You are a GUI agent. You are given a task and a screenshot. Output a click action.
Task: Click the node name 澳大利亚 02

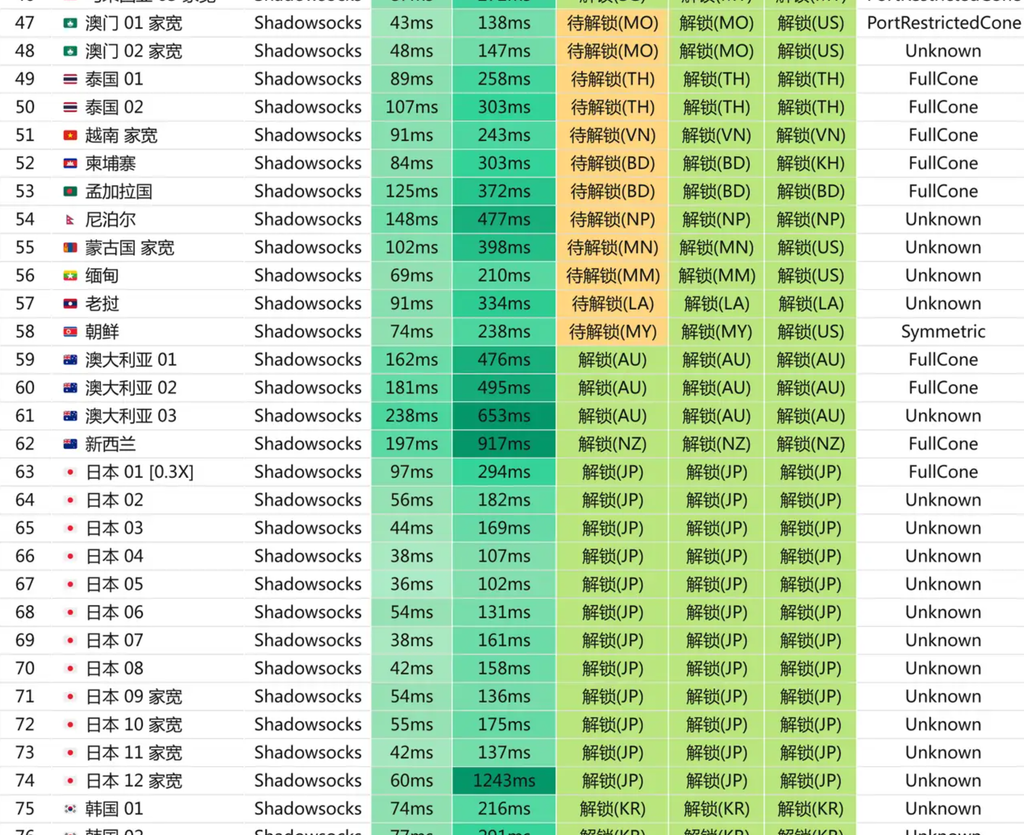point(131,388)
